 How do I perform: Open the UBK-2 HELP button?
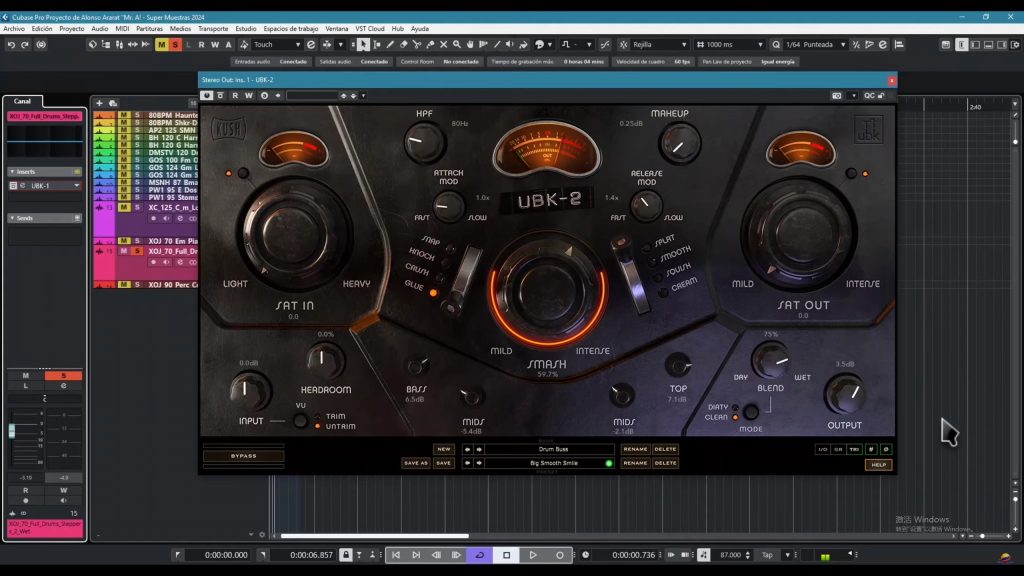878,465
